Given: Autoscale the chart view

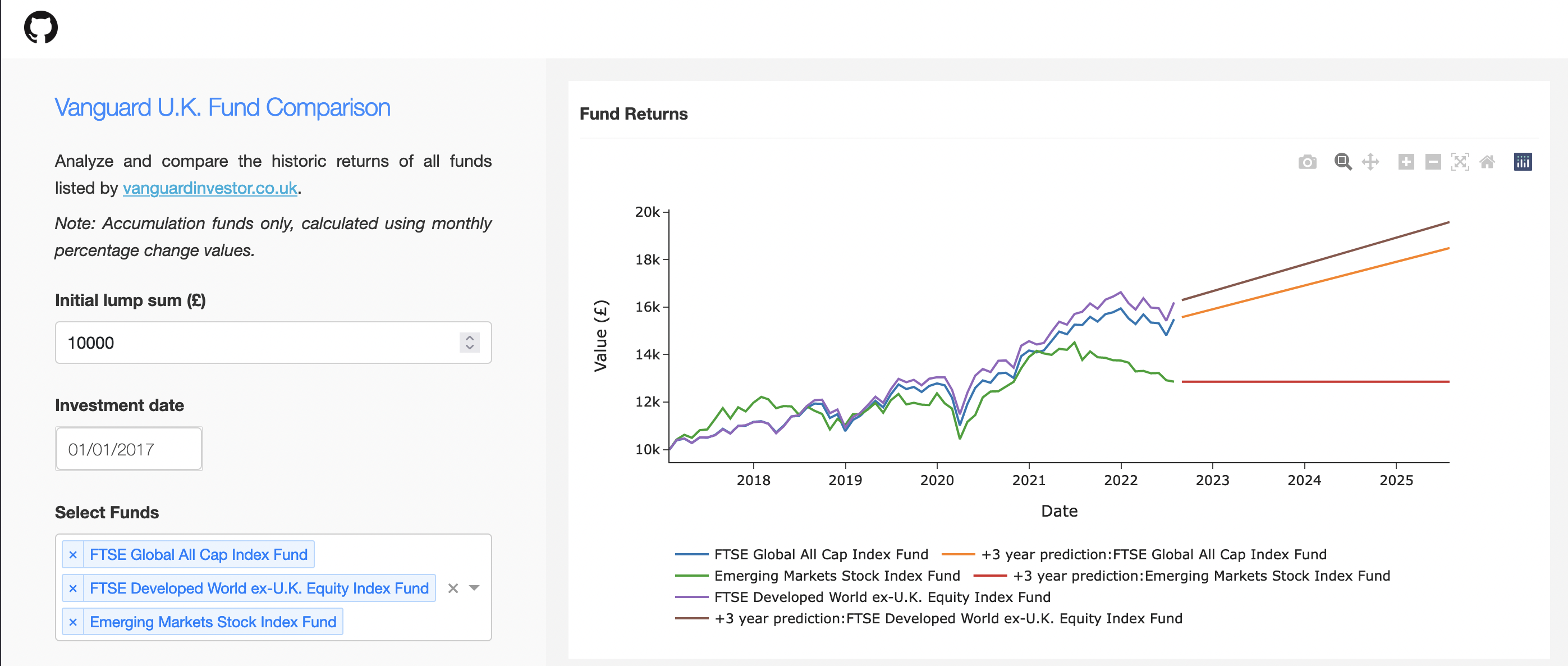Looking at the screenshot, I should point(1461,162).
